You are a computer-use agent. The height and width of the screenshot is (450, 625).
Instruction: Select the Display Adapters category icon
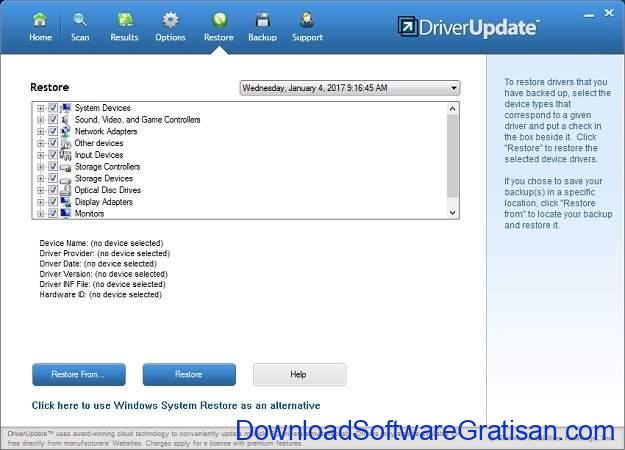(65, 202)
